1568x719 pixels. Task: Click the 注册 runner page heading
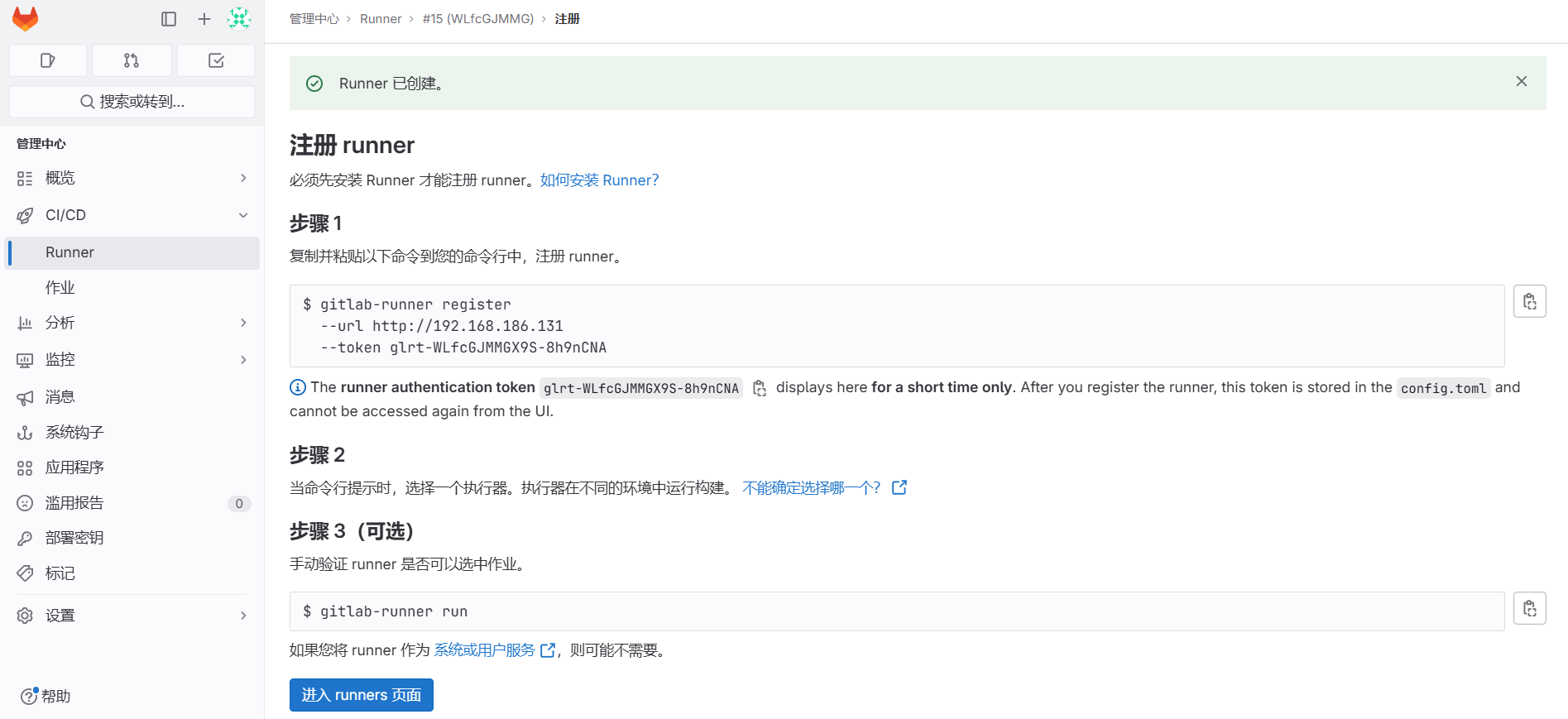[352, 146]
